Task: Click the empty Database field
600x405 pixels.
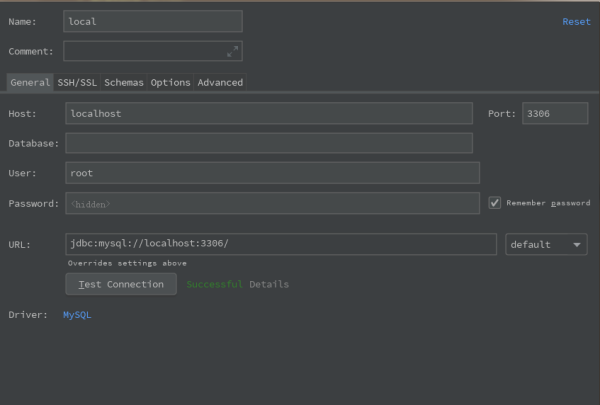Action: [268, 144]
